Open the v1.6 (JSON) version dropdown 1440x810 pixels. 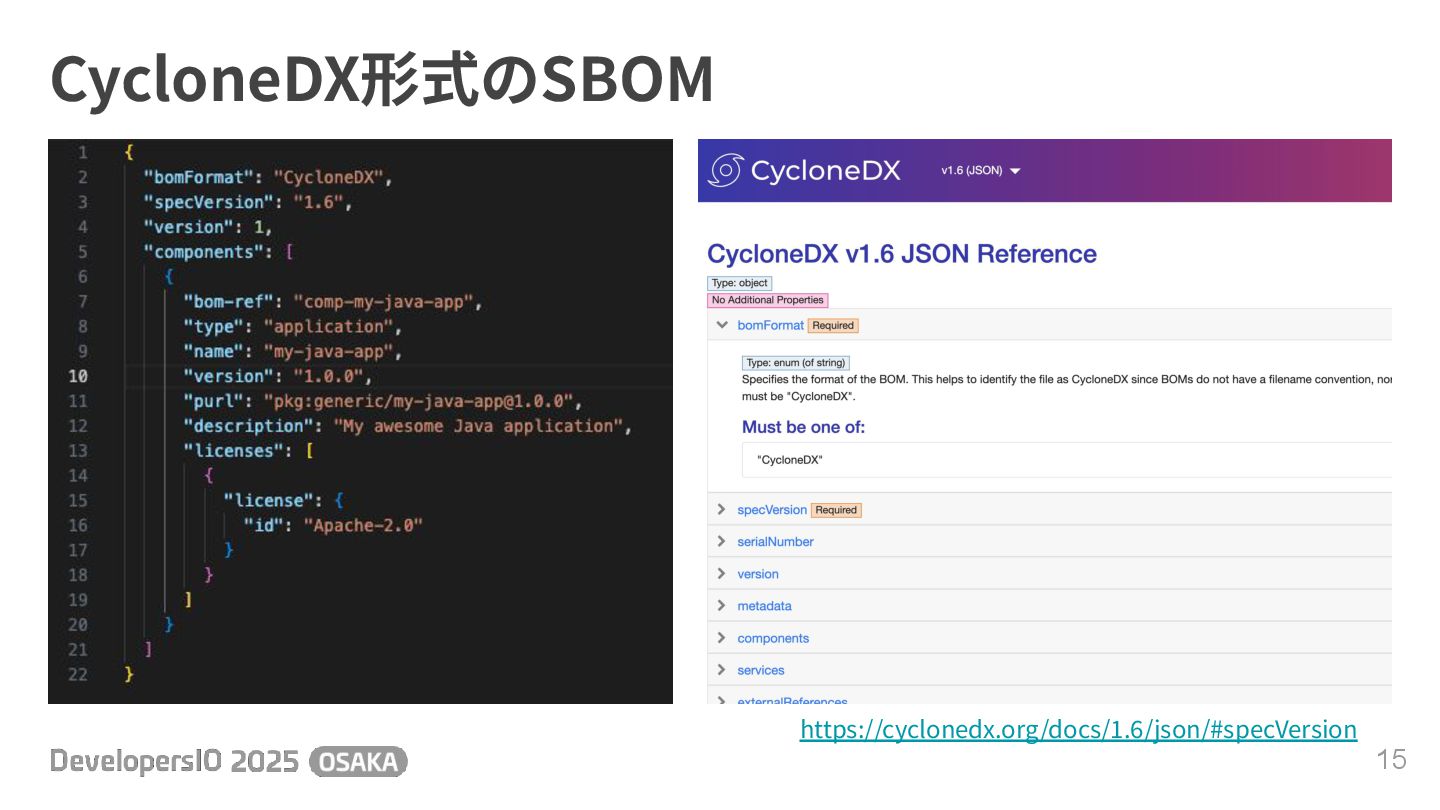(980, 171)
